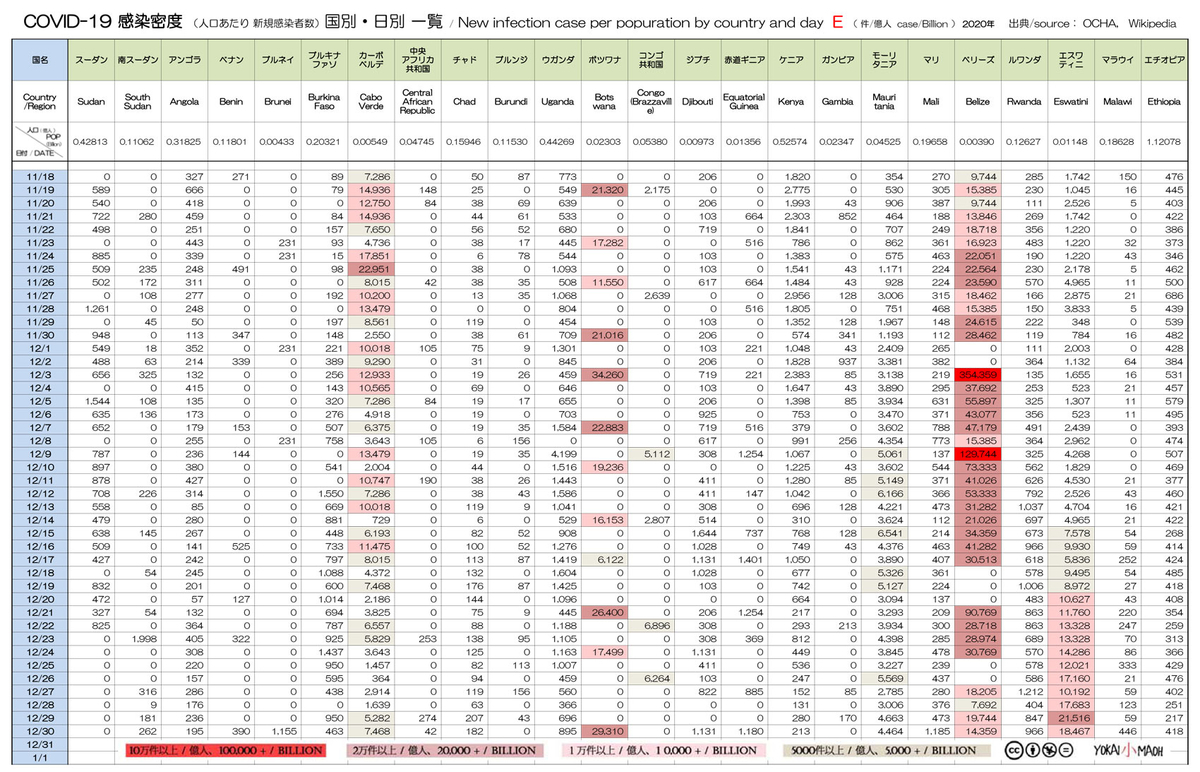
Task: Click Sudan population value 0.42813
Action: pos(91,142)
